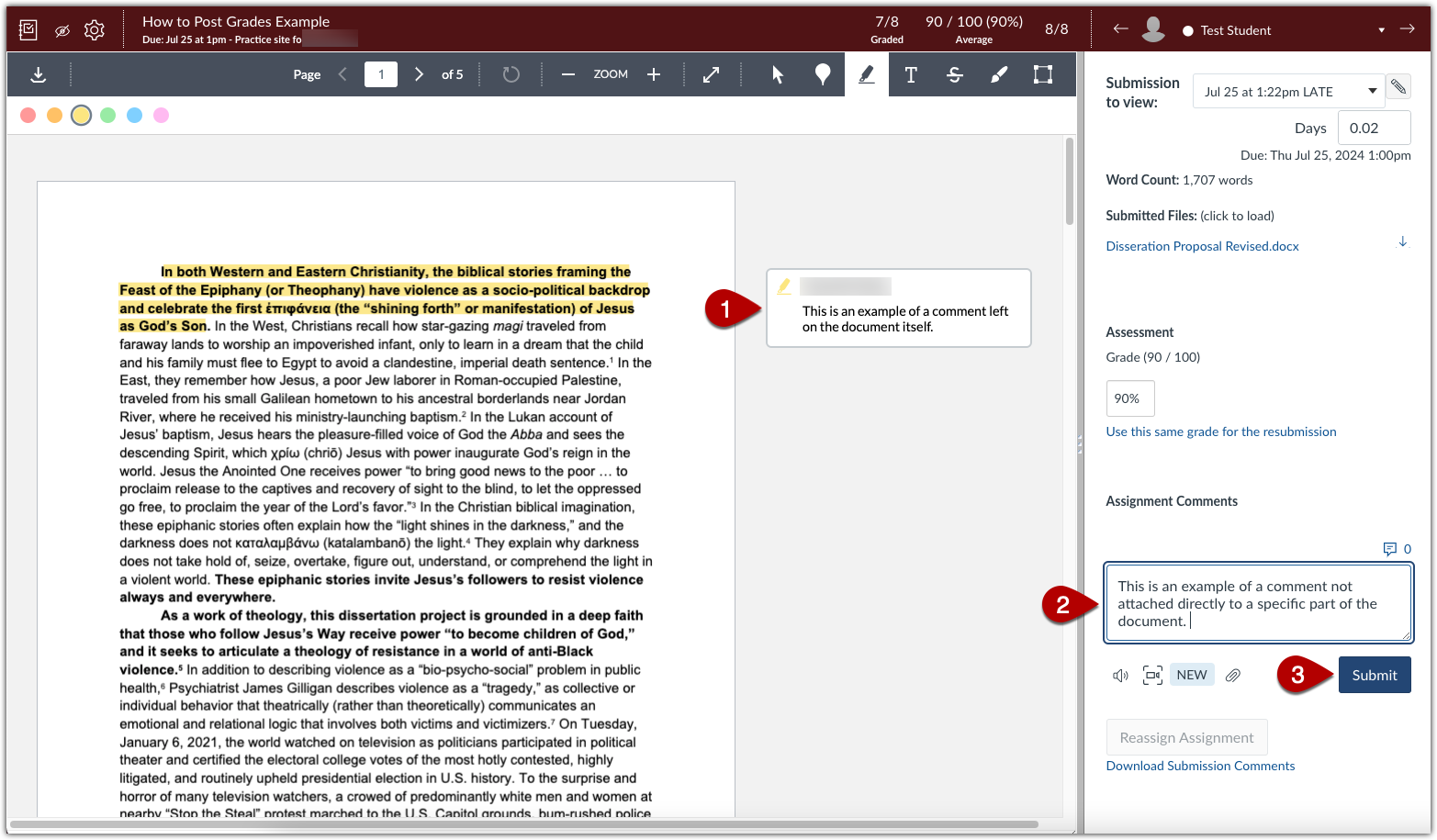Select the pointer tool

point(778,75)
